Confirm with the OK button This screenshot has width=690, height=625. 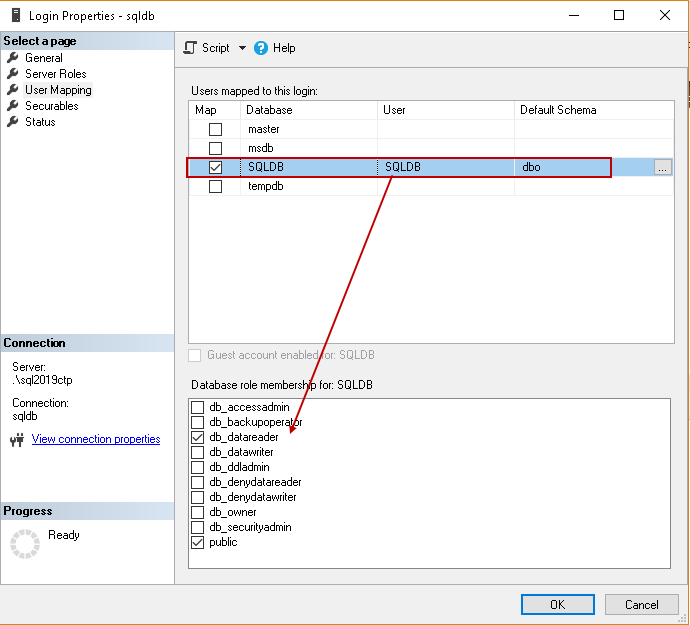(558, 604)
